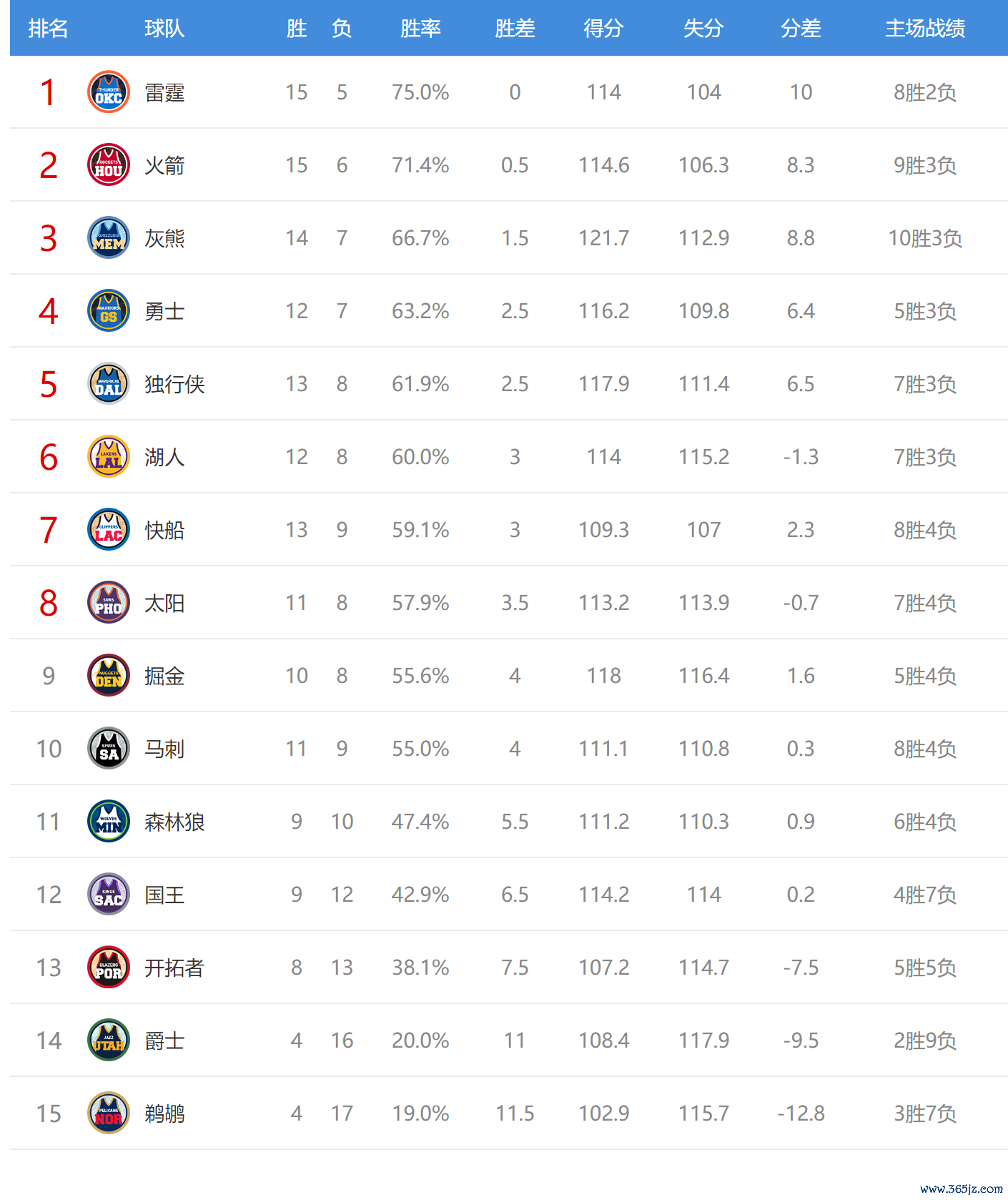Open the Phoenix Suns PHO logo
The height and width of the screenshot is (1200, 1008).
[109, 603]
